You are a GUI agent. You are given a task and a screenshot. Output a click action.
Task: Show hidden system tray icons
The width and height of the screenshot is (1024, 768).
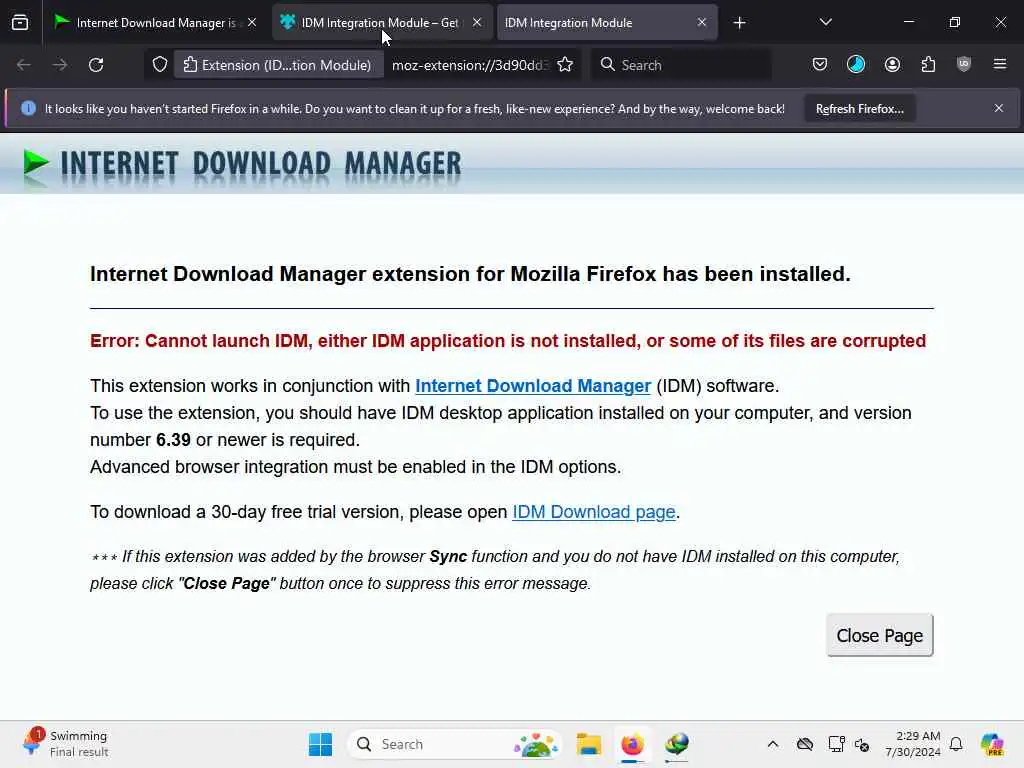click(773, 744)
